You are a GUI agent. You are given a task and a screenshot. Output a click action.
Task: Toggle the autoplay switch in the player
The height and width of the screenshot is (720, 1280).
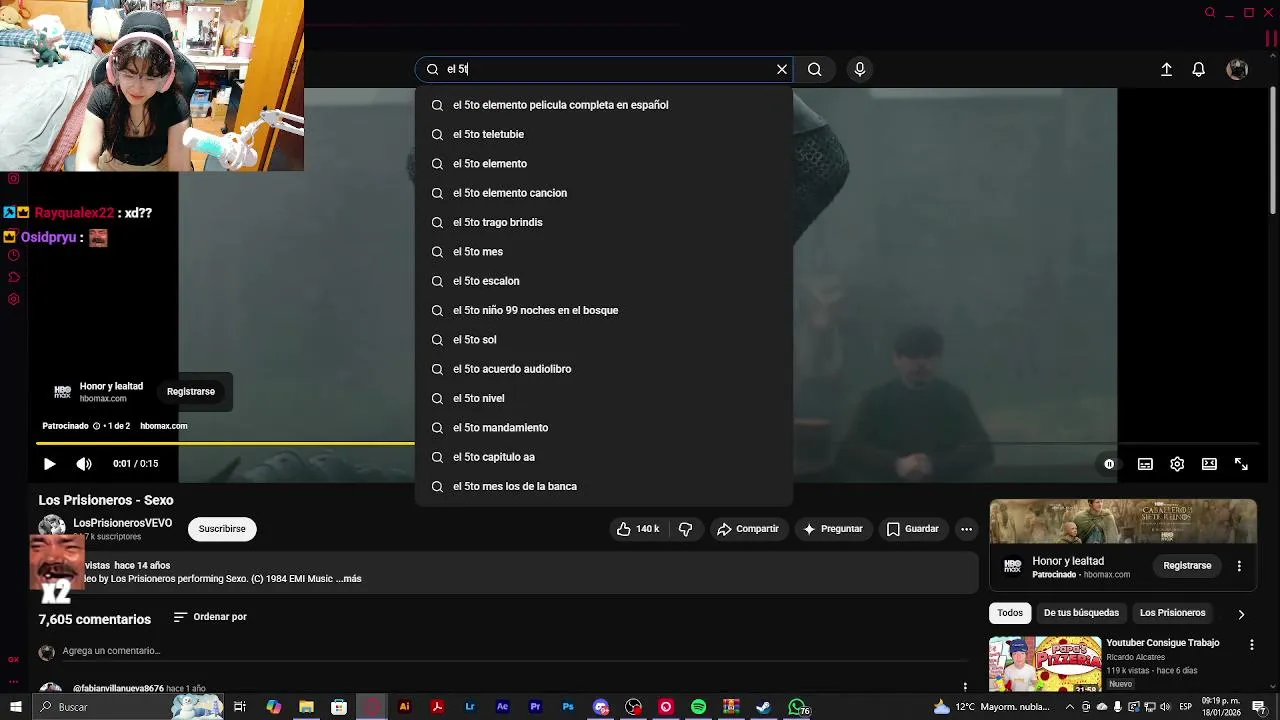click(1109, 464)
